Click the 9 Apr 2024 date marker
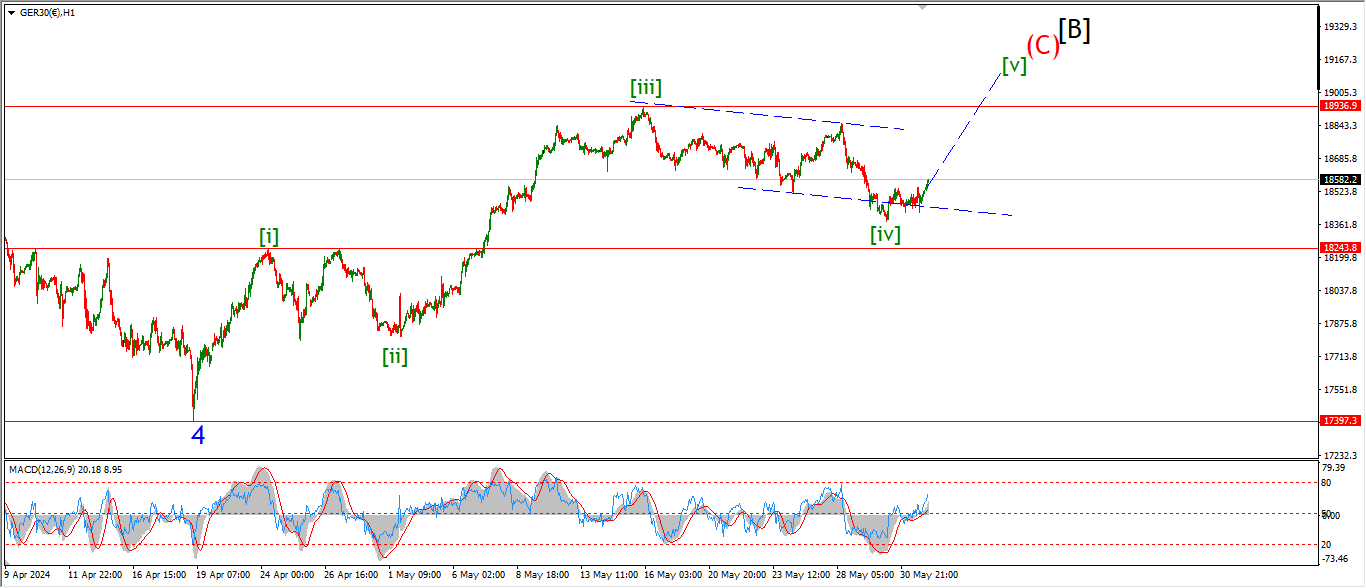 (x=27, y=575)
